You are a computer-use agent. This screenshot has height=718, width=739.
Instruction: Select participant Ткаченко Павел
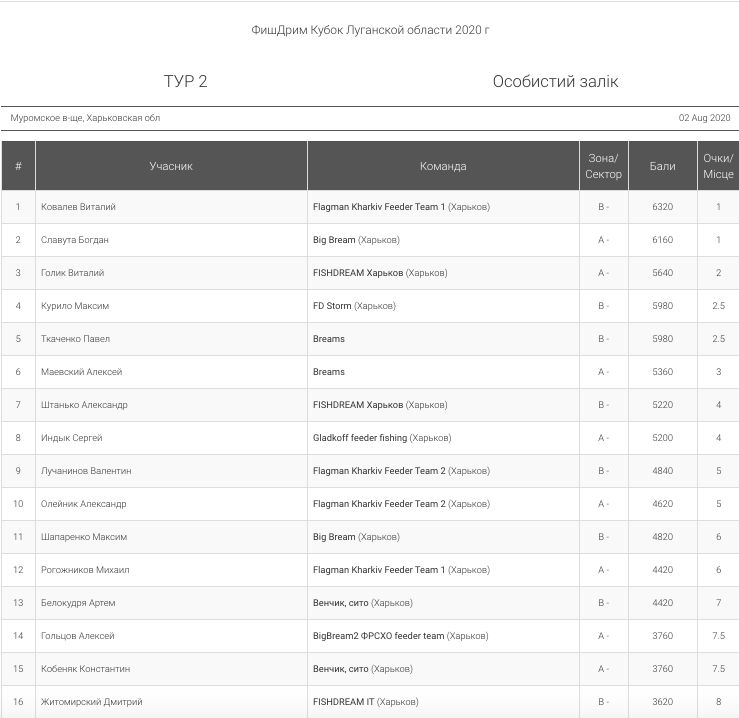[x=75, y=339]
